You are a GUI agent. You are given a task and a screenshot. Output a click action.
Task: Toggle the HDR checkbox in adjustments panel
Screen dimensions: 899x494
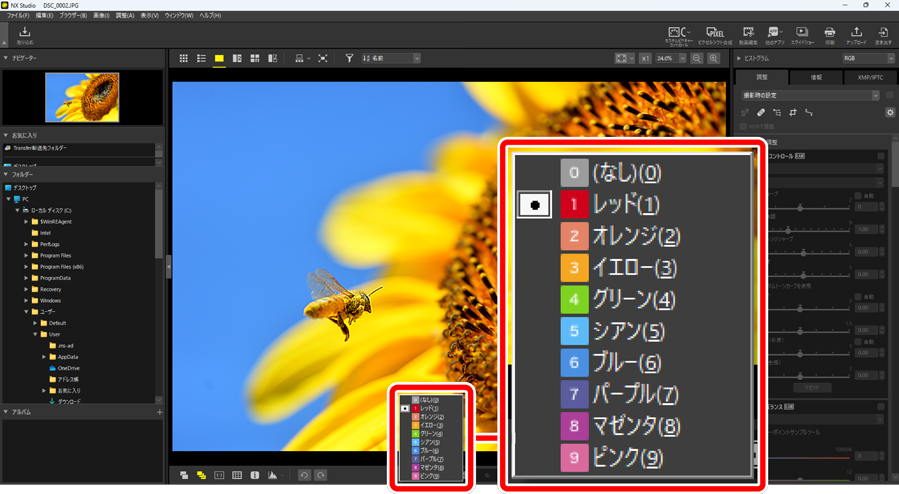pos(744,127)
